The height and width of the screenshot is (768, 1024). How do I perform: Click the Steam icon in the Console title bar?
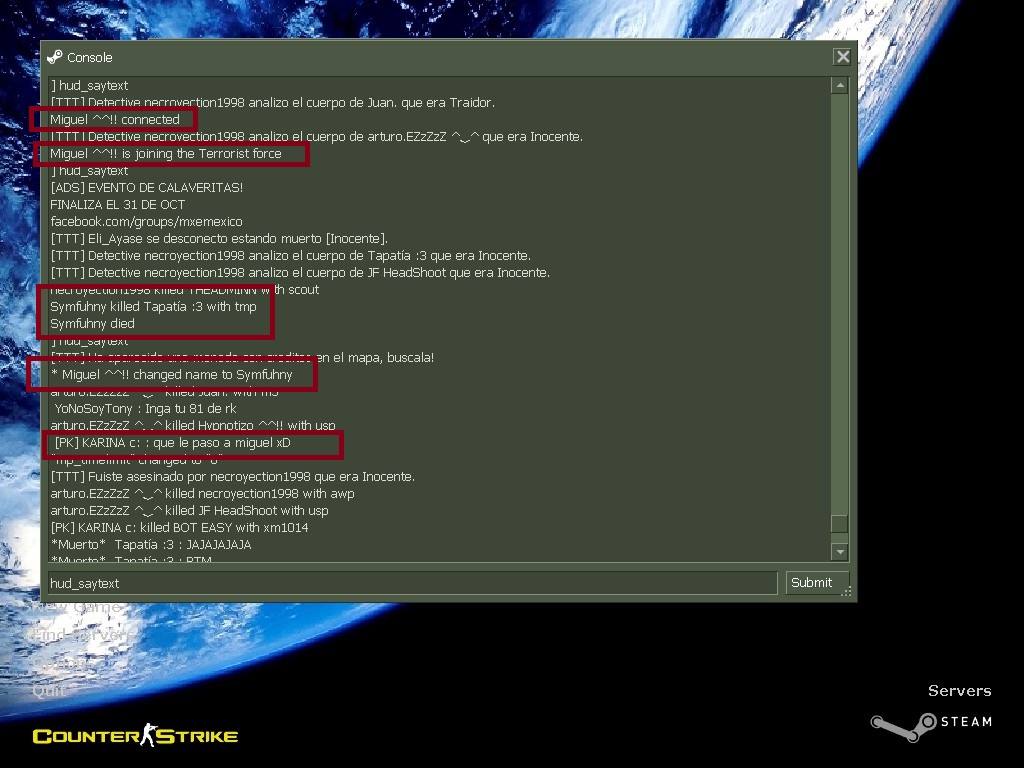(x=55, y=57)
